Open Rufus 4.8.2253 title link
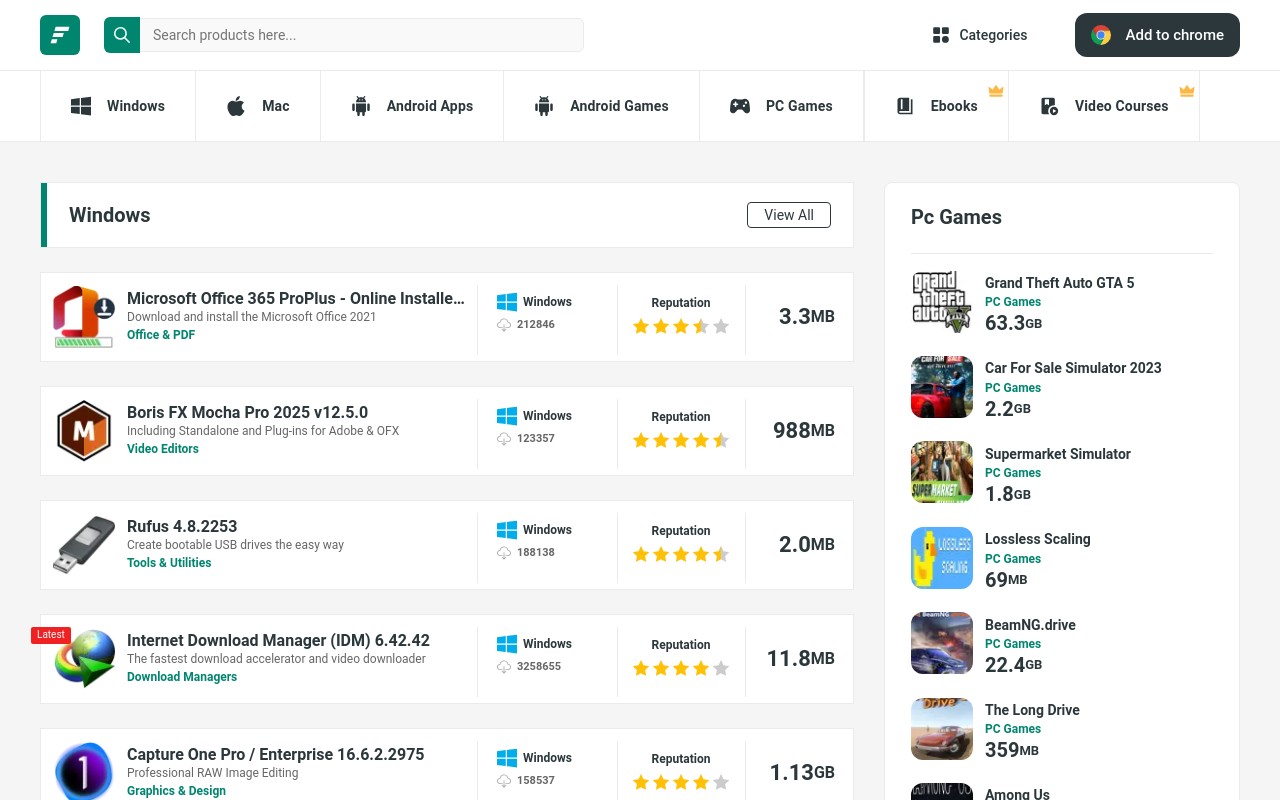This screenshot has height=800, width=1280. pyautogui.click(x=182, y=526)
